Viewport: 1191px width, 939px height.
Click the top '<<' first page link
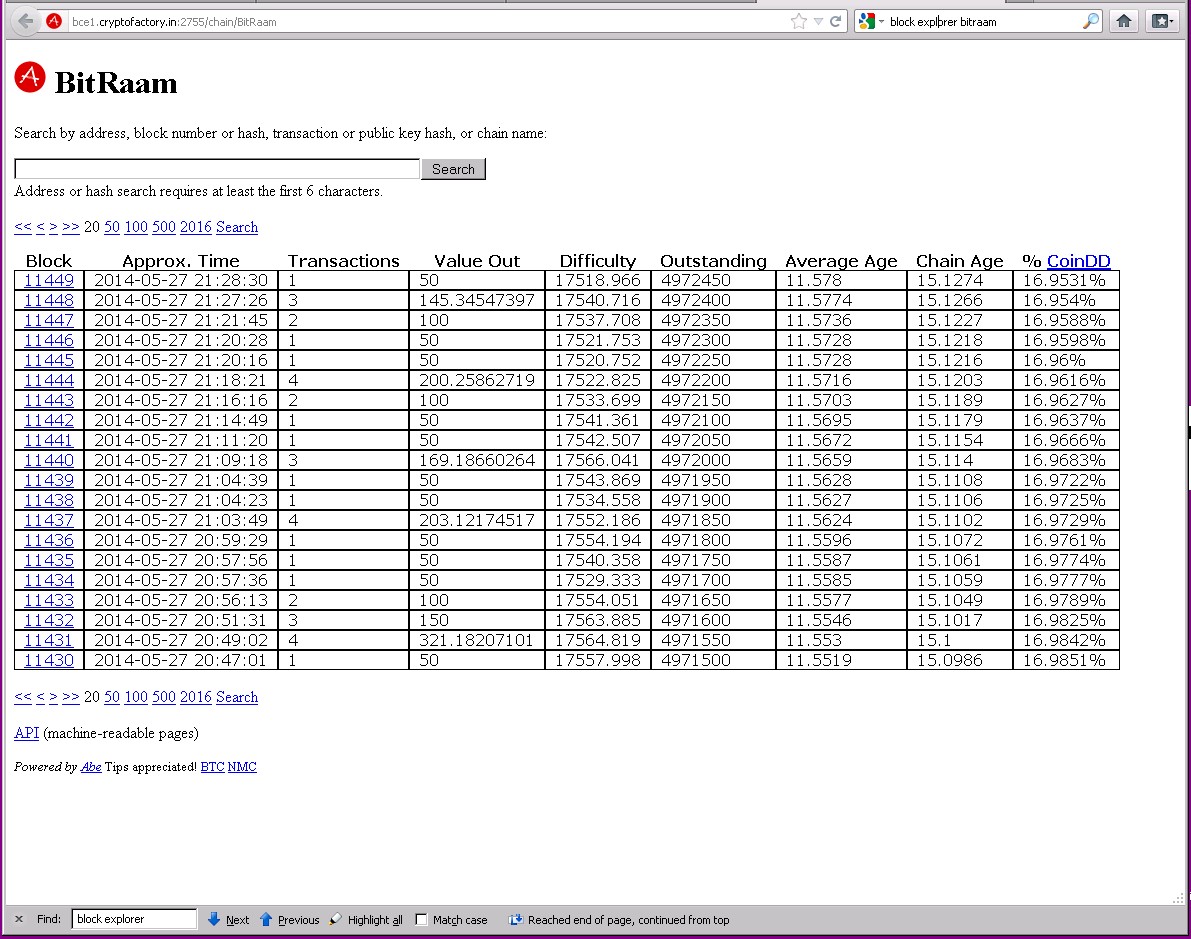click(23, 227)
